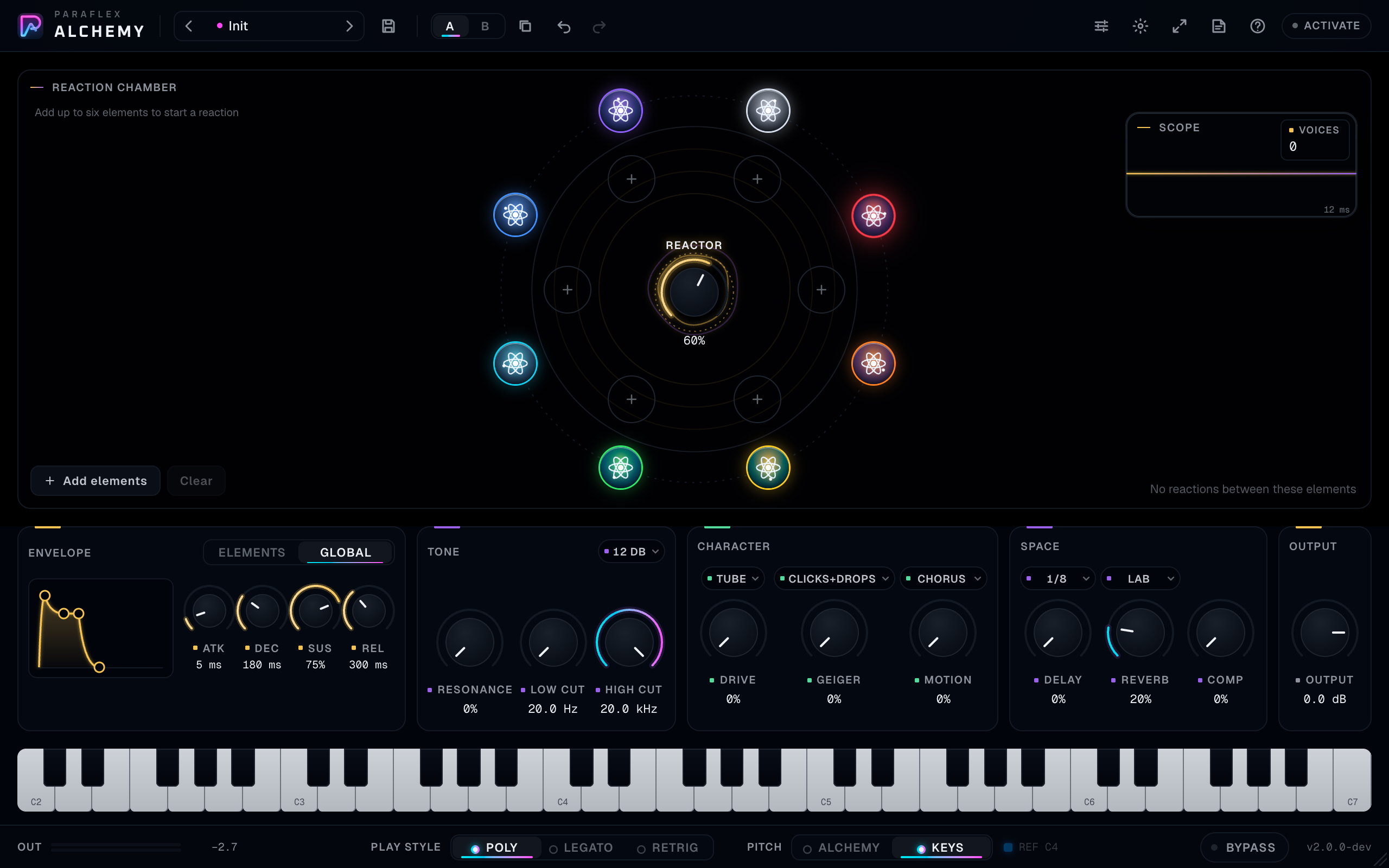Open the 1/8 delay time dropdown
The height and width of the screenshot is (868, 1389).
click(1057, 579)
